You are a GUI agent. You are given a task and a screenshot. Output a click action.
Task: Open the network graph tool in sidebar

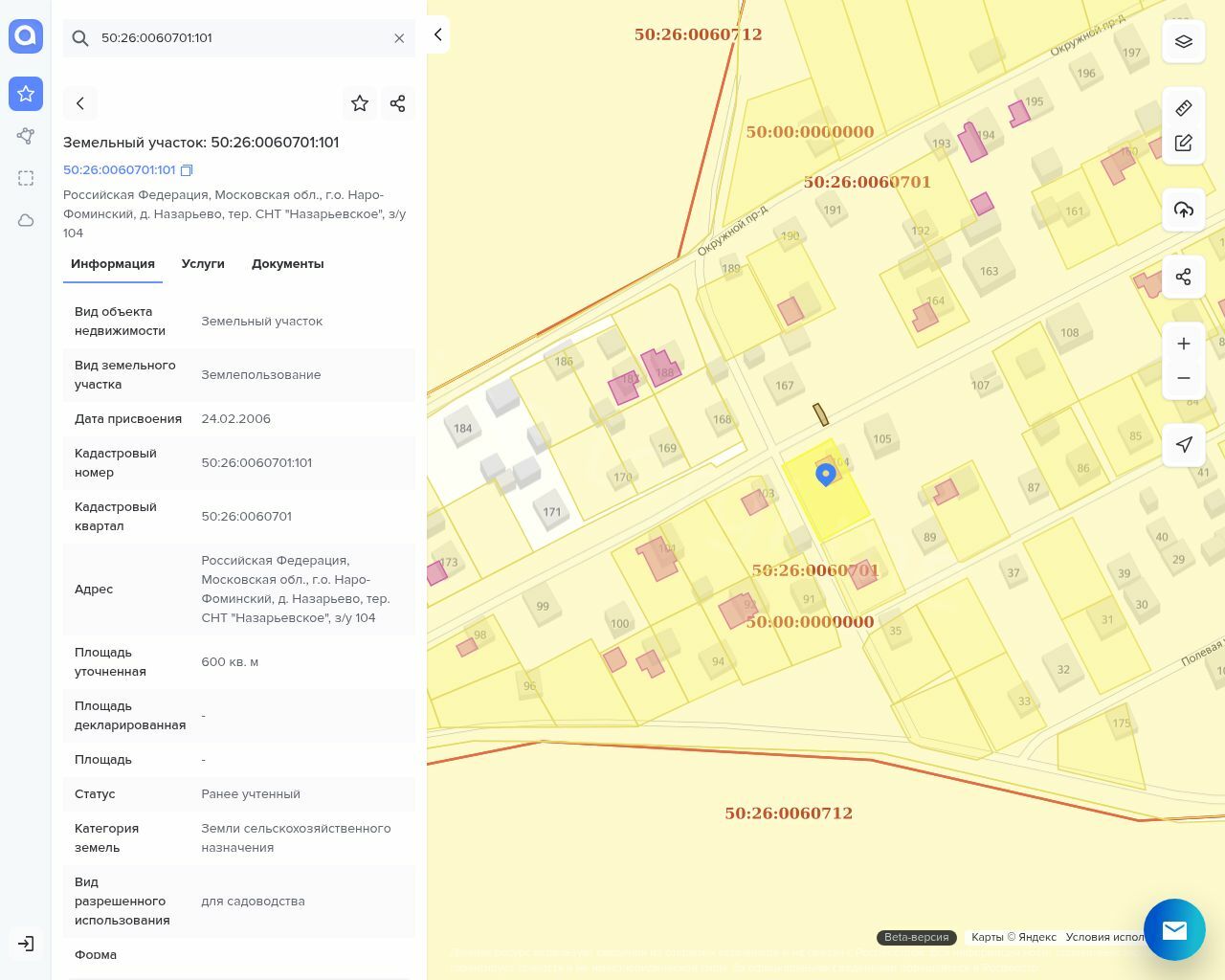click(26, 136)
